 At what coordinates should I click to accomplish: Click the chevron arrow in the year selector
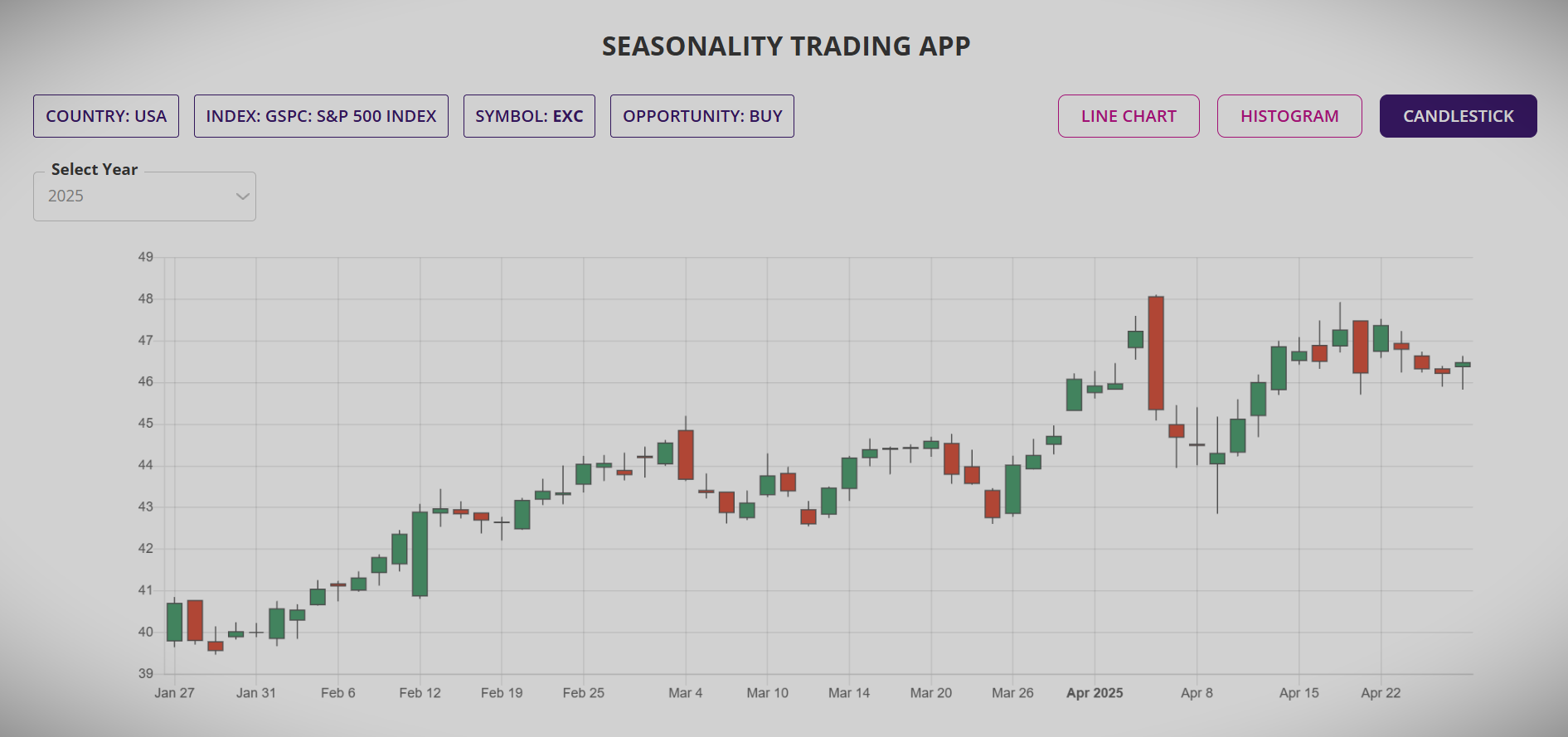242,196
